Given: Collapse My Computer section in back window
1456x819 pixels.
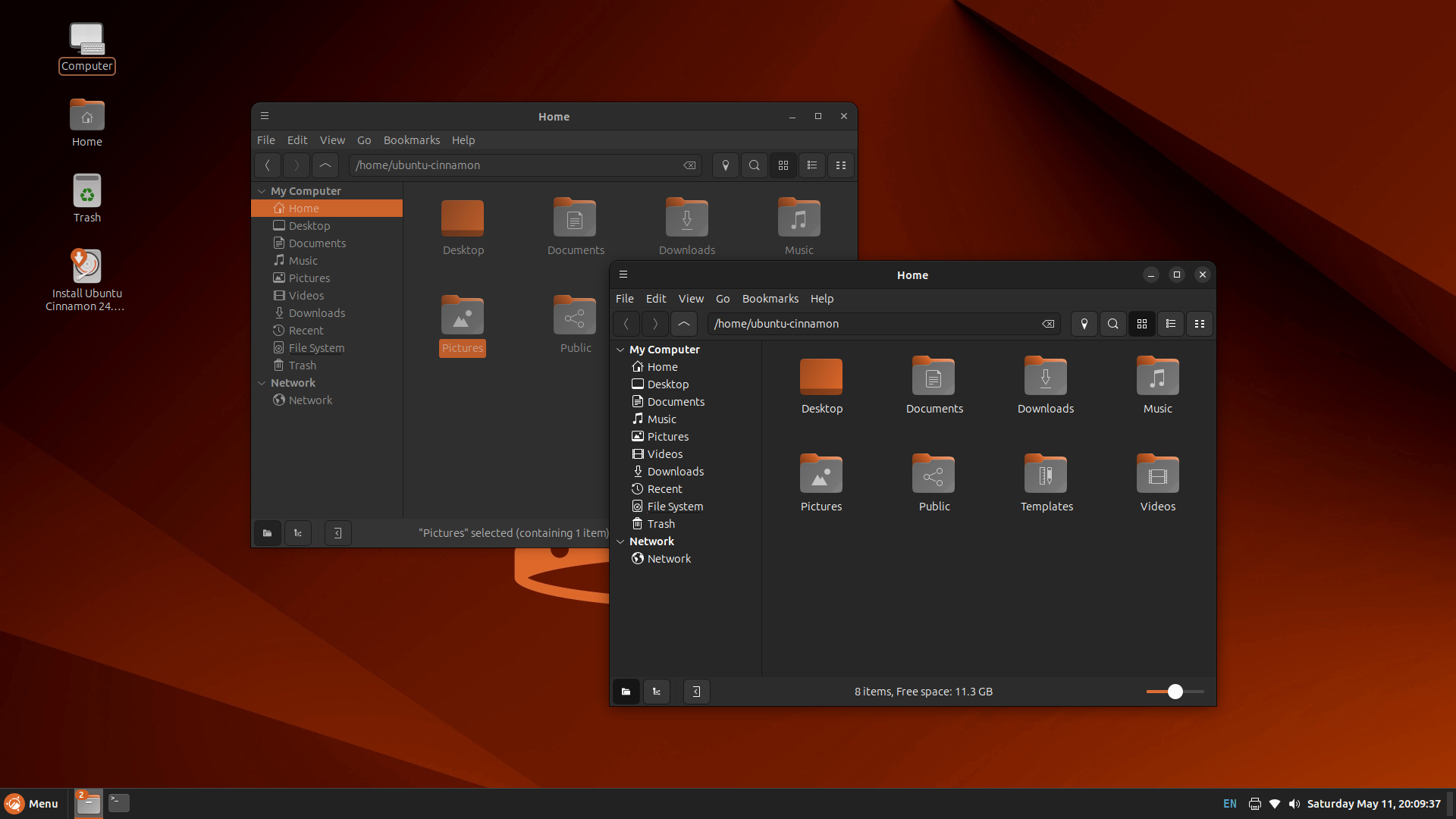Looking at the screenshot, I should pyautogui.click(x=262, y=191).
